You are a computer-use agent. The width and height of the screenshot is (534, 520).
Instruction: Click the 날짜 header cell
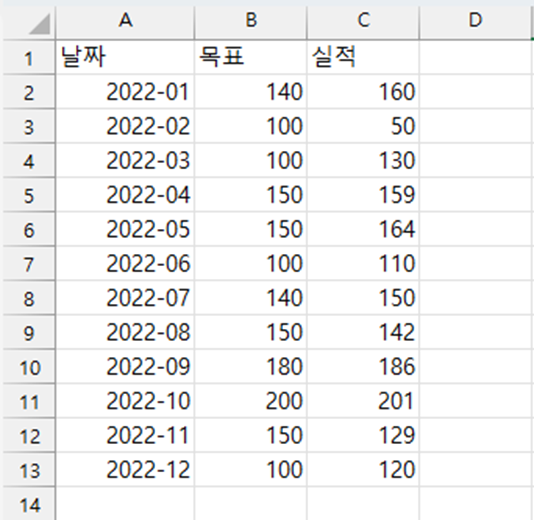[x=125, y=57]
